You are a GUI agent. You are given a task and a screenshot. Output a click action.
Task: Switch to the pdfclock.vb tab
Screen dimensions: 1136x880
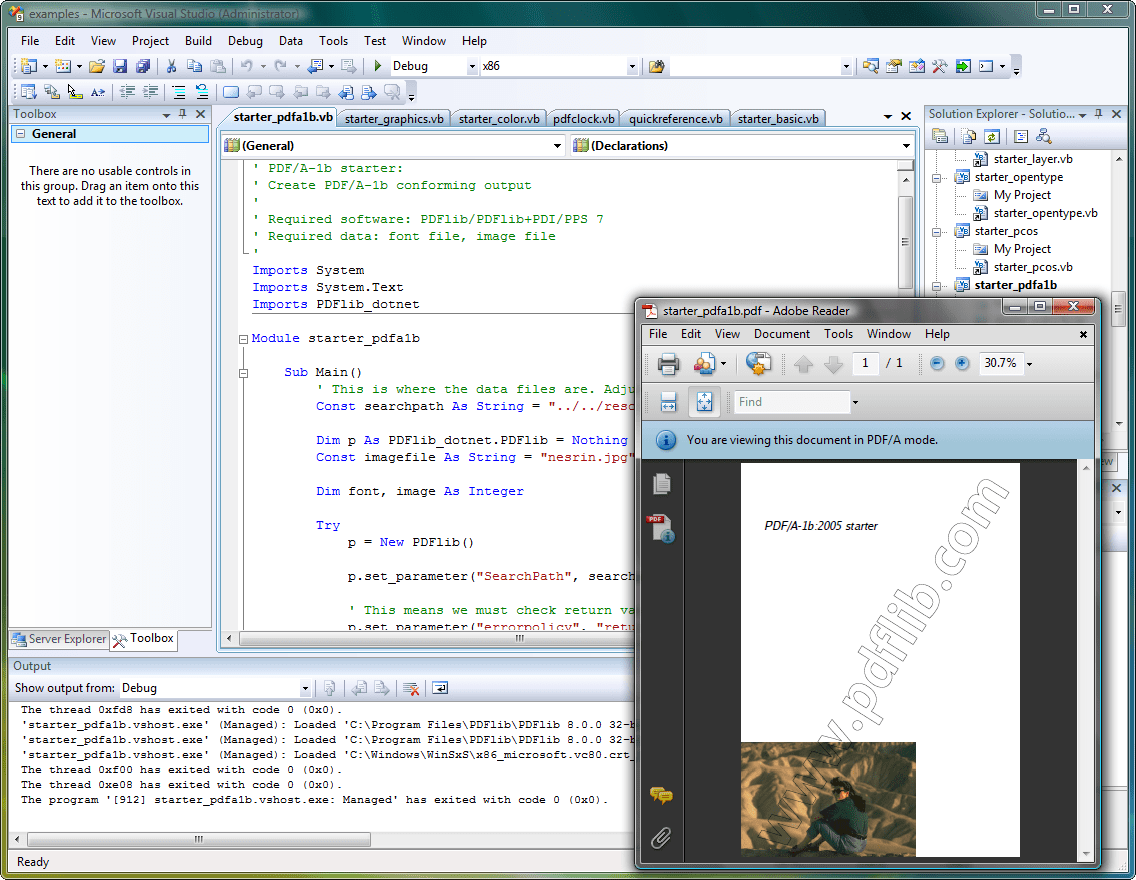pos(583,118)
